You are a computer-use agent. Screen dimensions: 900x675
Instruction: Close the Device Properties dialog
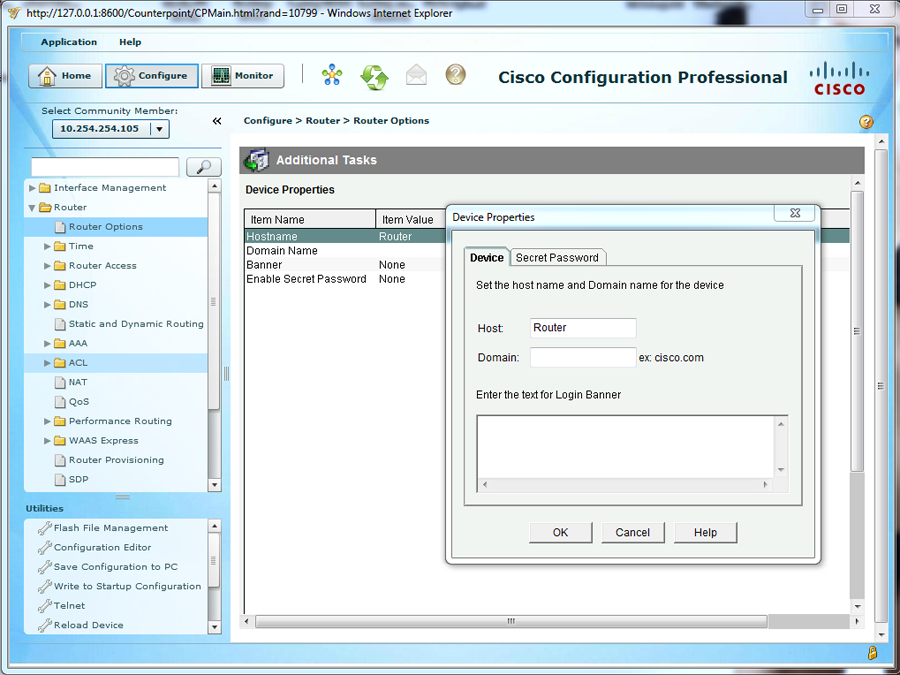(x=794, y=213)
